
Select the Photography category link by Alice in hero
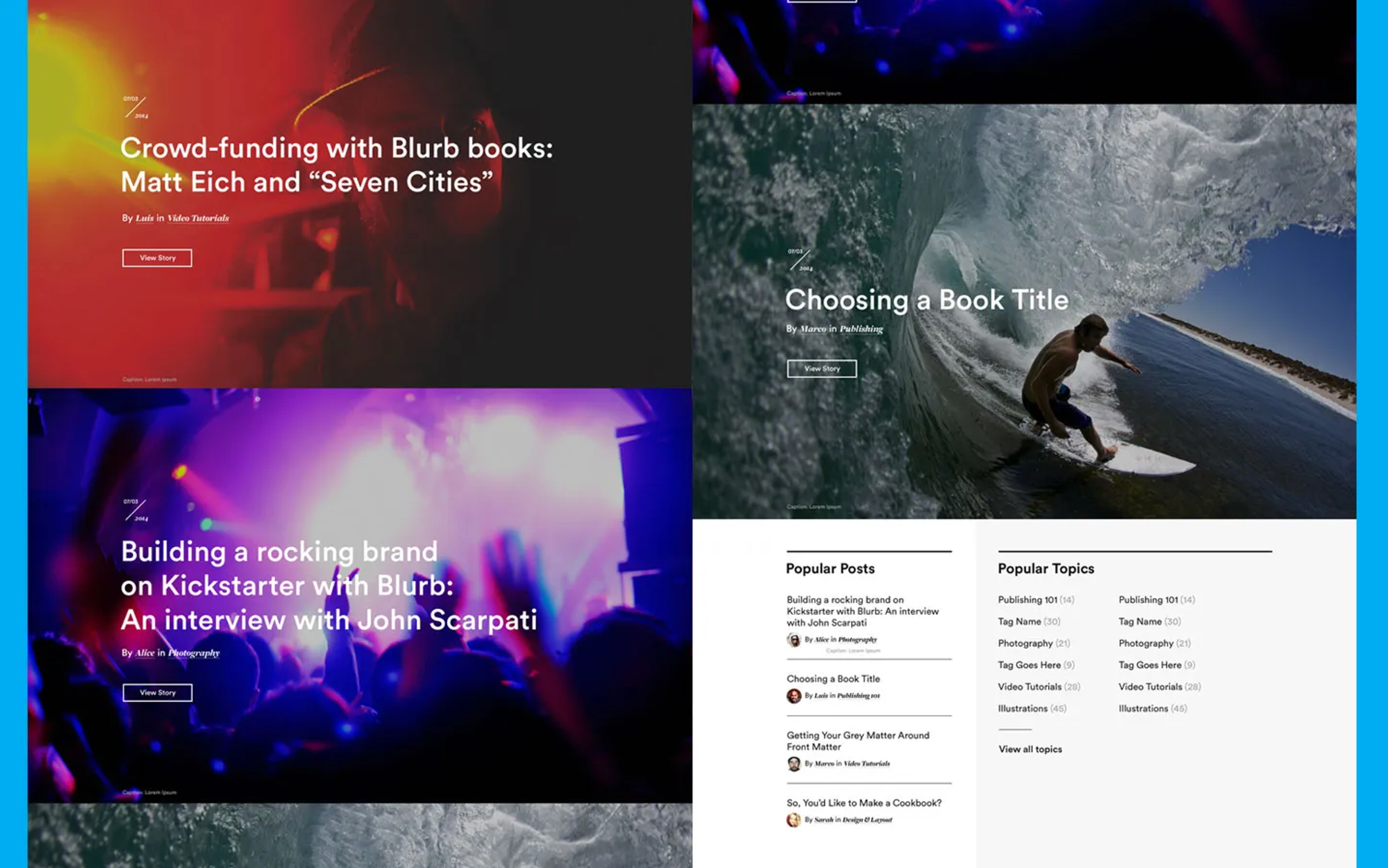(194, 653)
